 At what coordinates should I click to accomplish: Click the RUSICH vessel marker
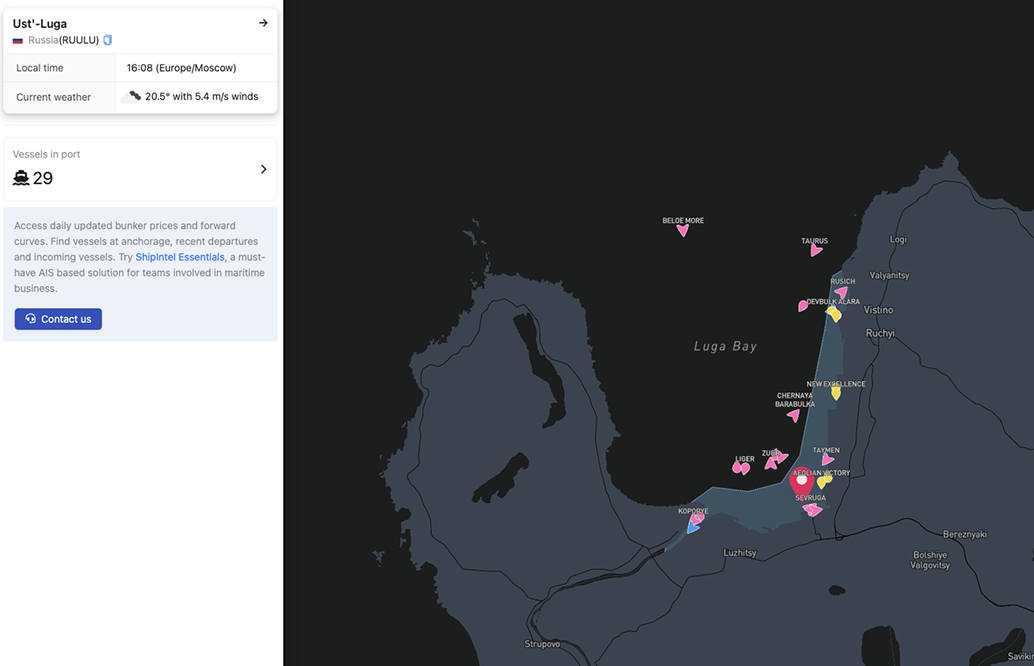tap(841, 293)
